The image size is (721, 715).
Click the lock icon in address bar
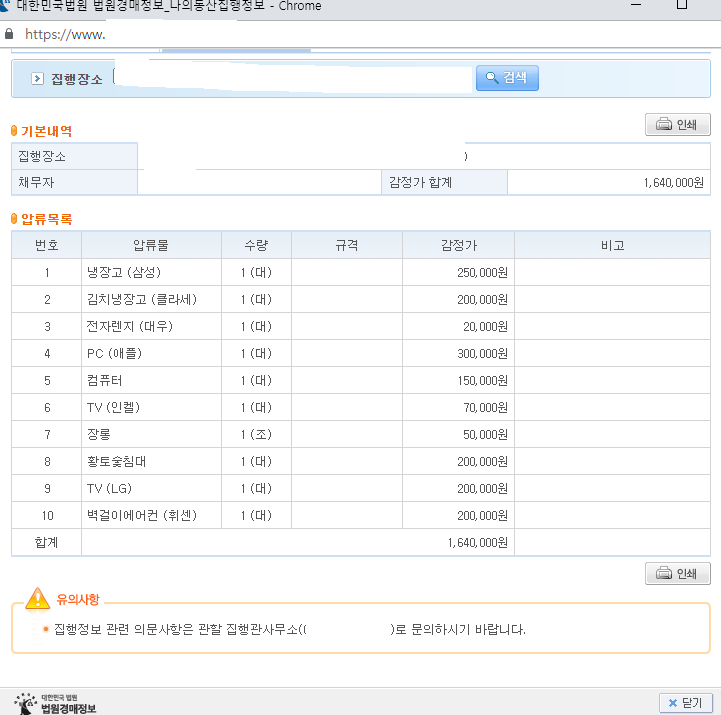click(x=9, y=34)
